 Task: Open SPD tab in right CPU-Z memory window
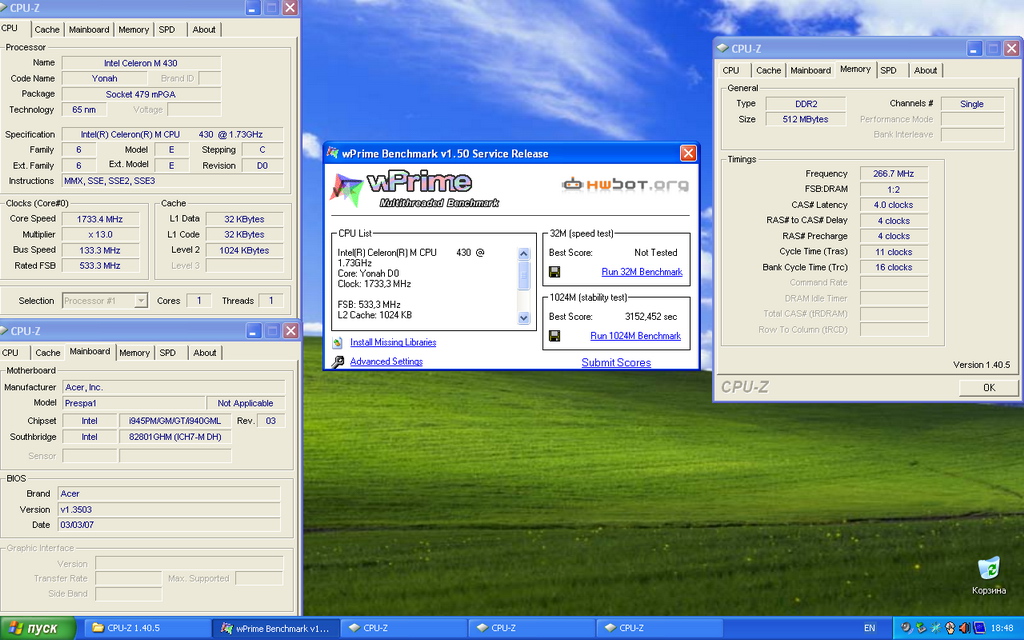[888, 71]
